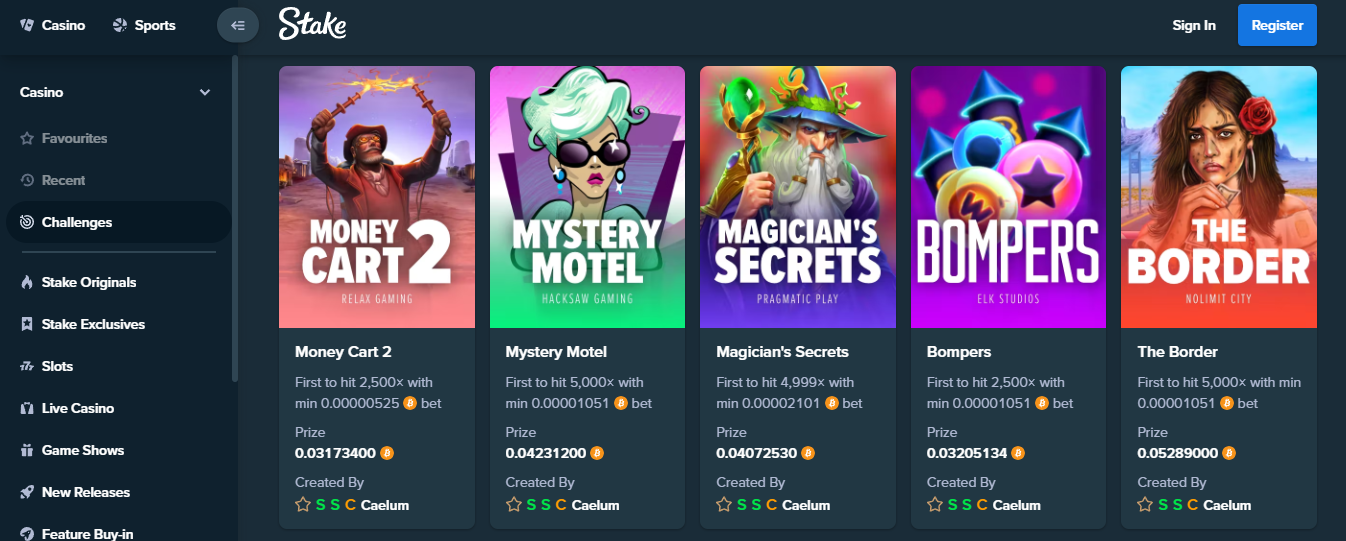The image size is (1346, 541).
Task: Click the Sign In link
Action: click(x=1194, y=25)
